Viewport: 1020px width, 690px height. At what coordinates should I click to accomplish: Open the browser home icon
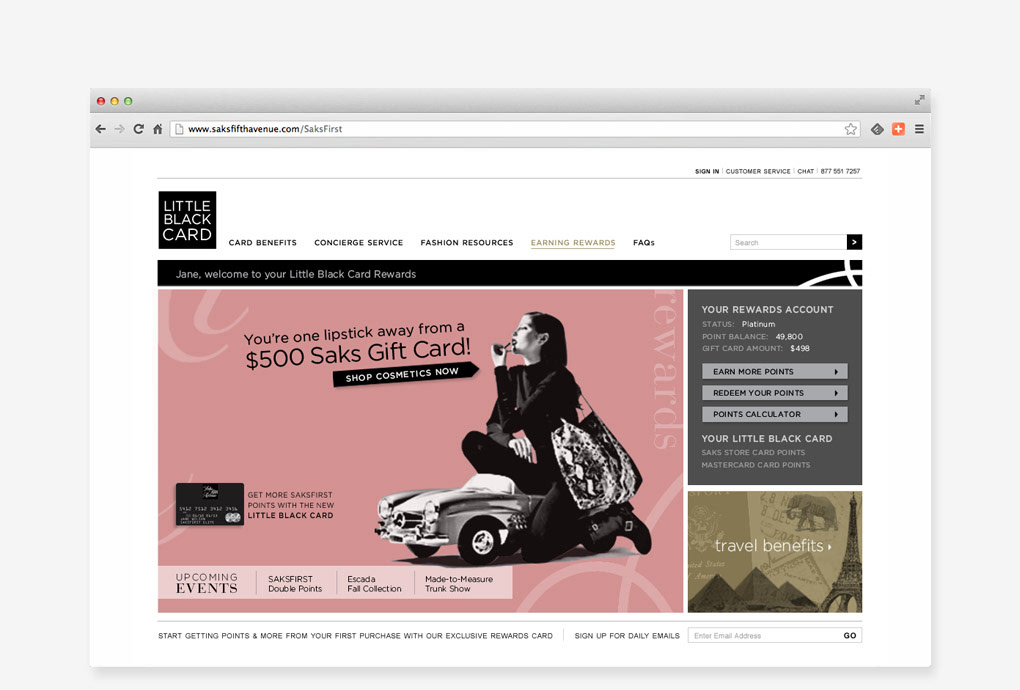[157, 129]
